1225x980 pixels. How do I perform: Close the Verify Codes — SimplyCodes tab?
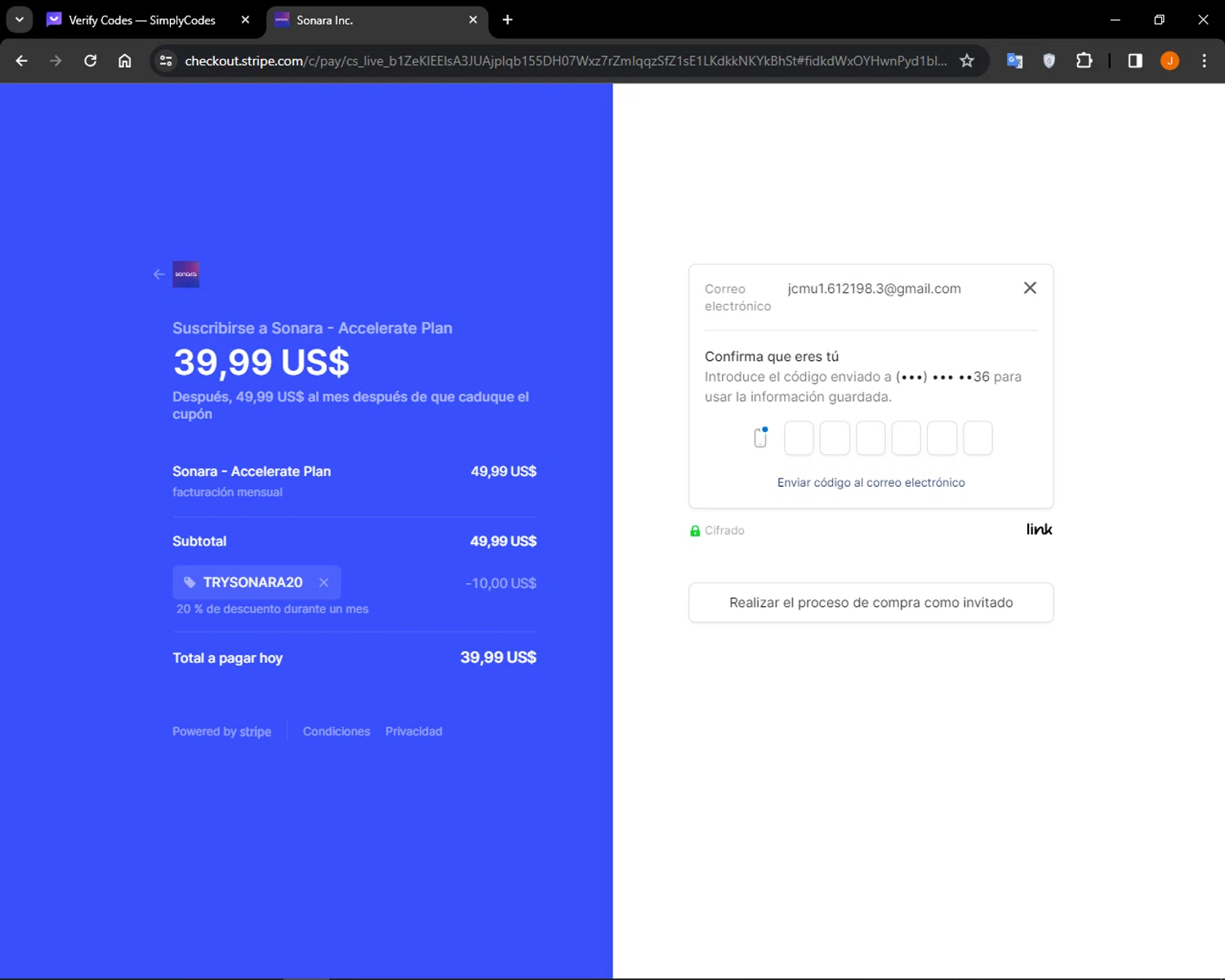point(245,20)
